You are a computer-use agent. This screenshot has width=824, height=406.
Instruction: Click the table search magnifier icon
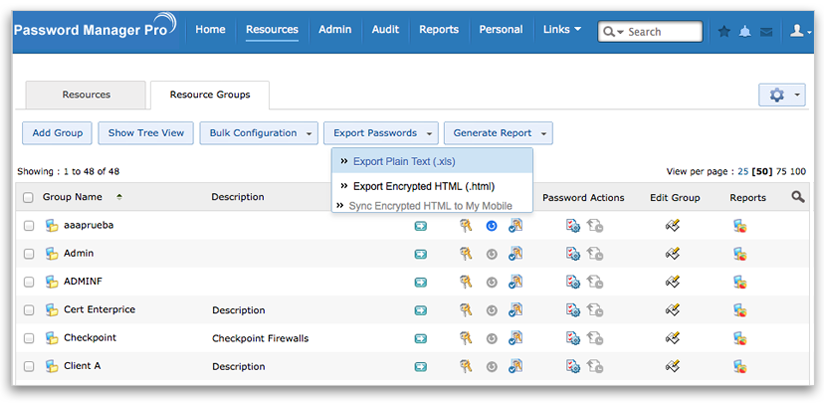pos(797,197)
